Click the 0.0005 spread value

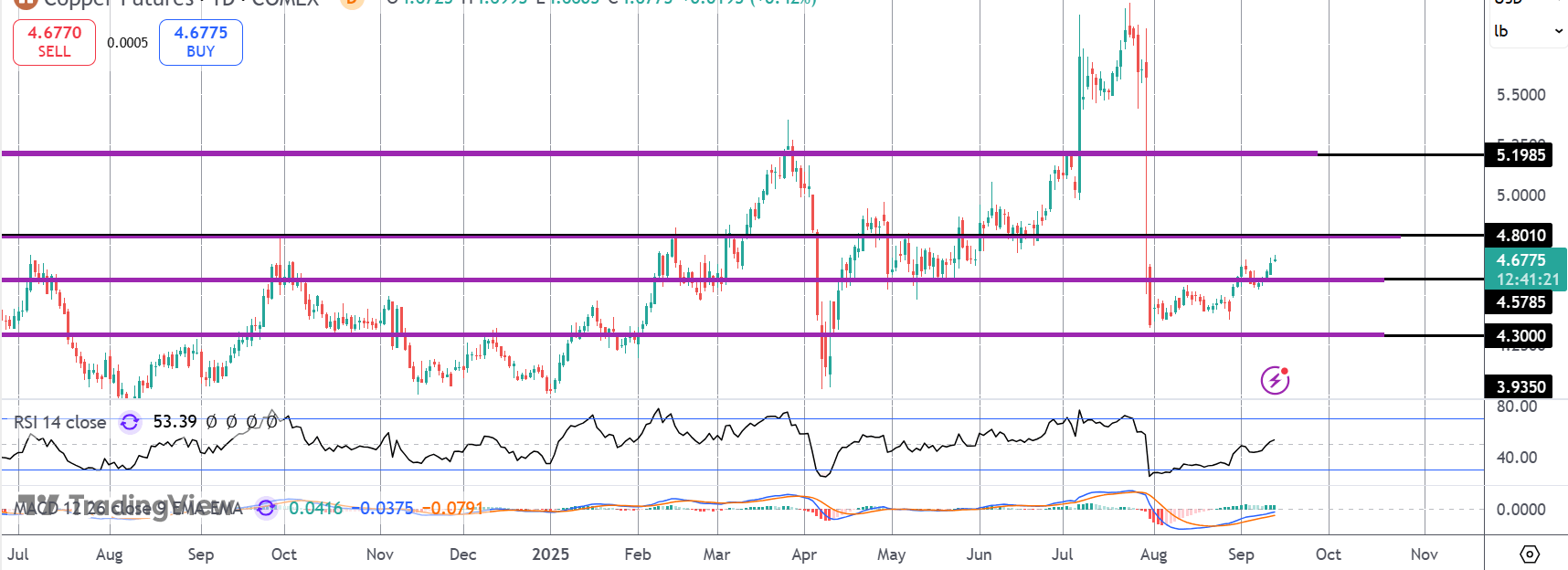[x=127, y=43]
